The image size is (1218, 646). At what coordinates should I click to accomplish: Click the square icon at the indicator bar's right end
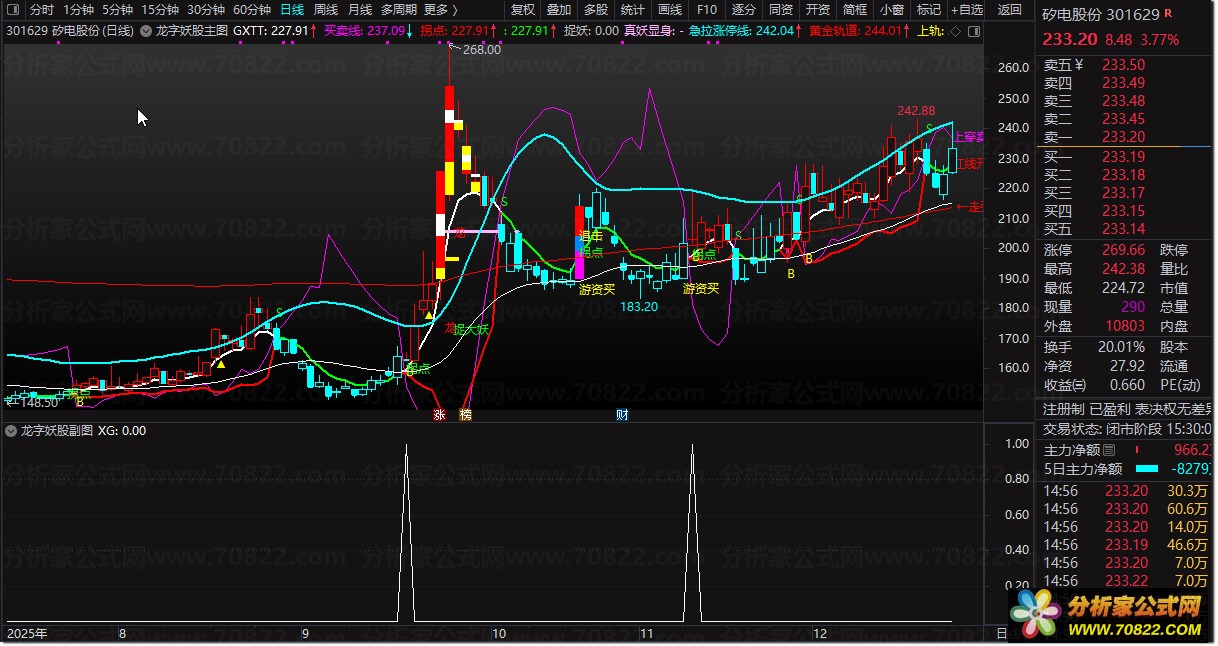[973, 30]
